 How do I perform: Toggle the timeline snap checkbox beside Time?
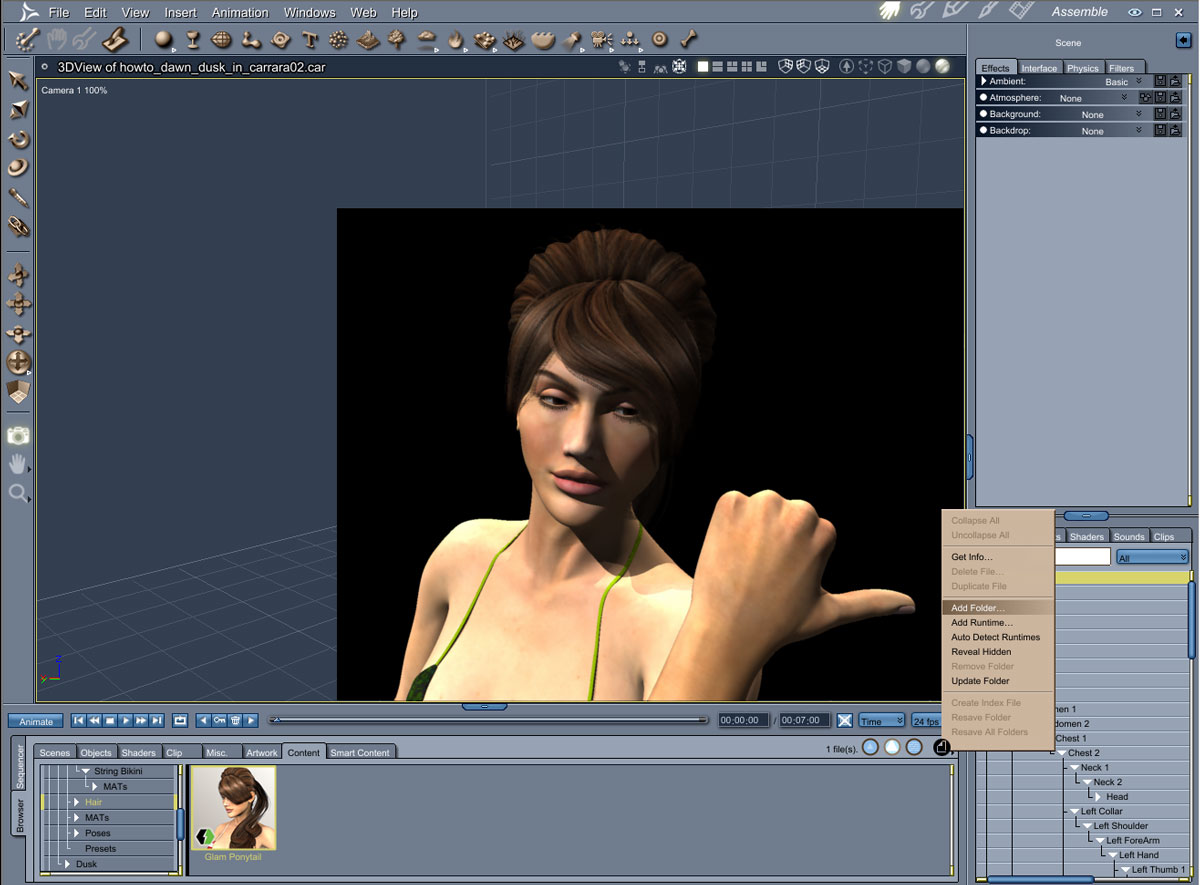point(845,720)
